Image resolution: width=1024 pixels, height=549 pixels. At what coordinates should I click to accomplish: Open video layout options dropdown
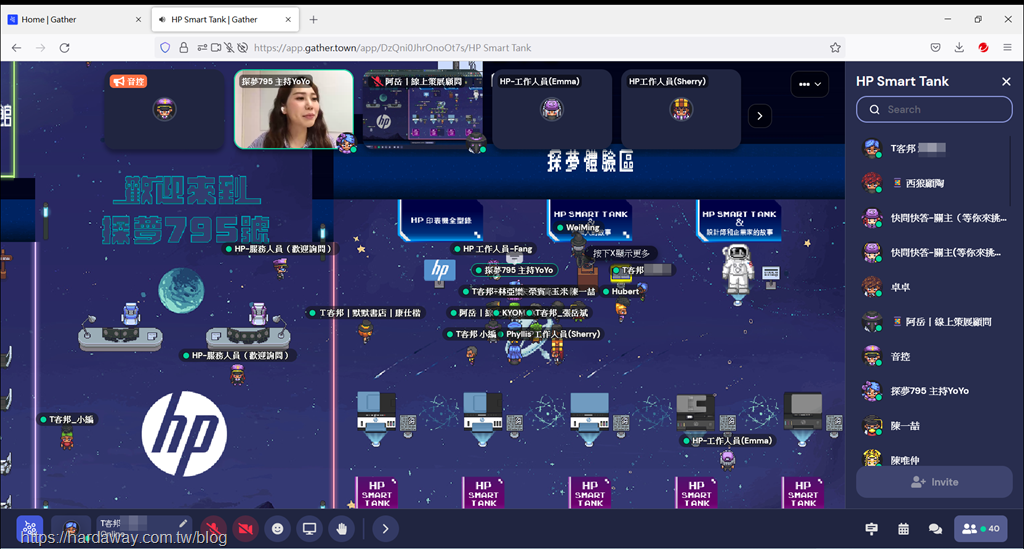pyautogui.click(x=810, y=84)
